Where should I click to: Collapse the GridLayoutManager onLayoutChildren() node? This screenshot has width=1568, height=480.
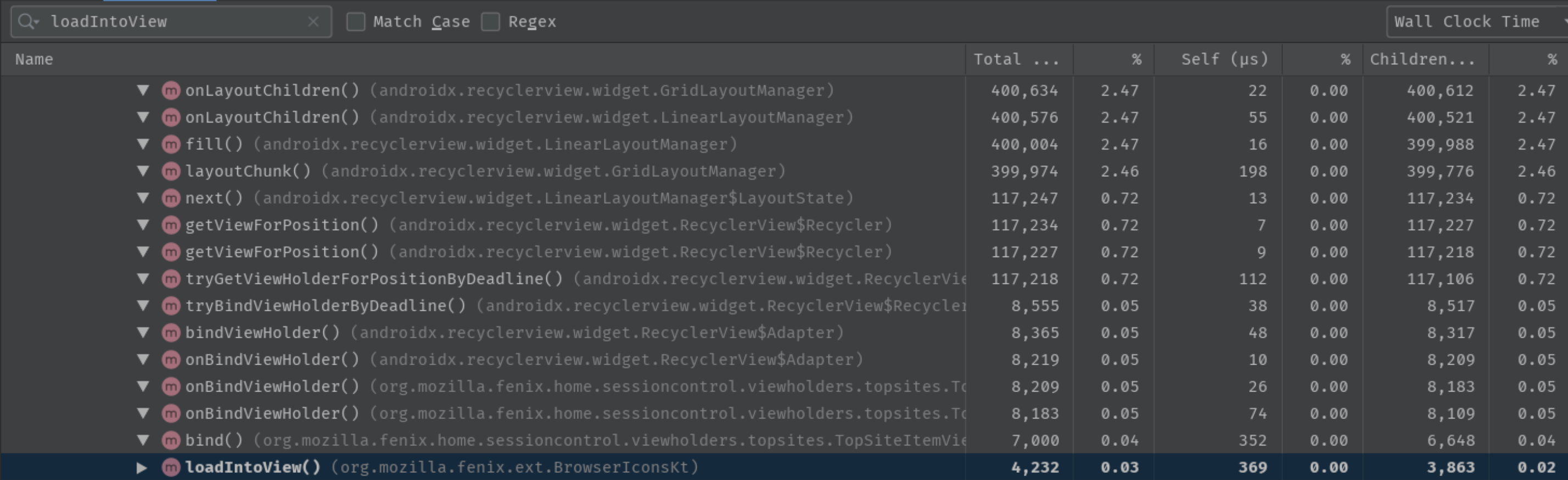point(143,91)
